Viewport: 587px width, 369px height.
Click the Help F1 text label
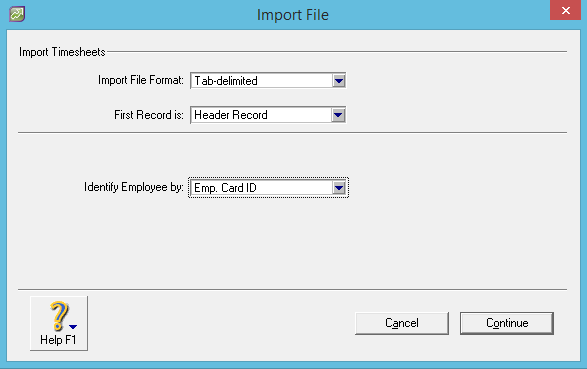click(x=58, y=340)
